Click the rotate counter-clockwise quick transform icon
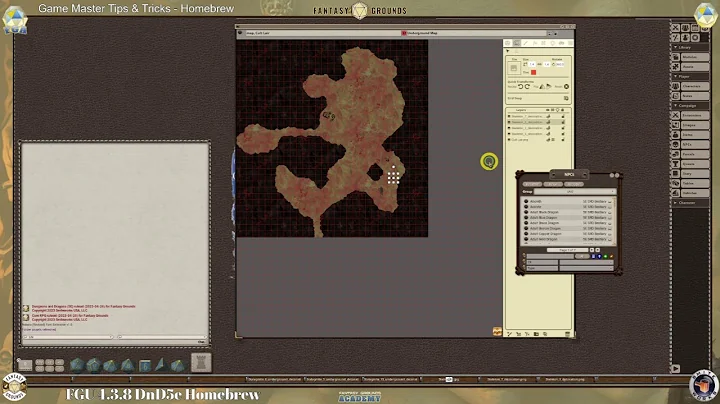The image size is (720, 404). coord(520,86)
